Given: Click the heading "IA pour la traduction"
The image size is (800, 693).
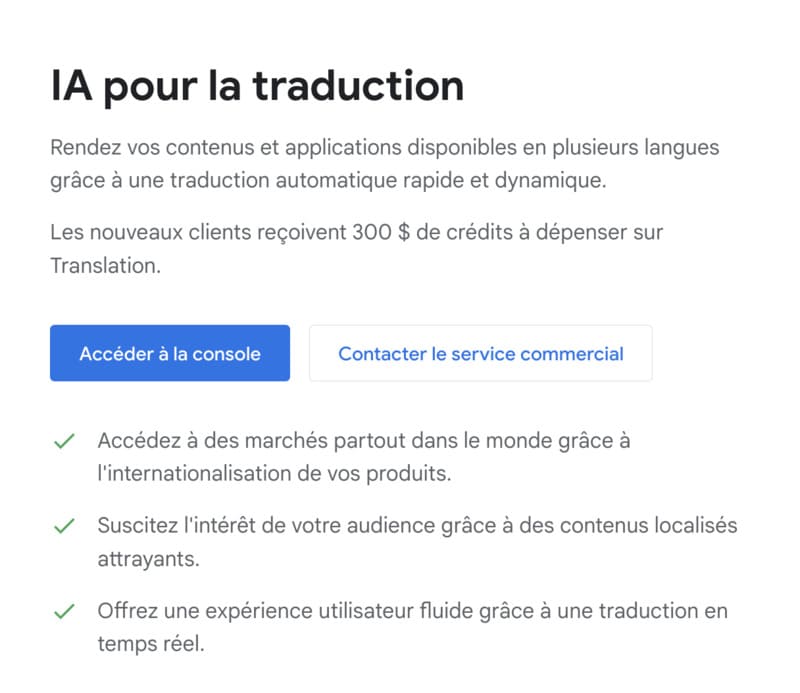Looking at the screenshot, I should pos(257,86).
